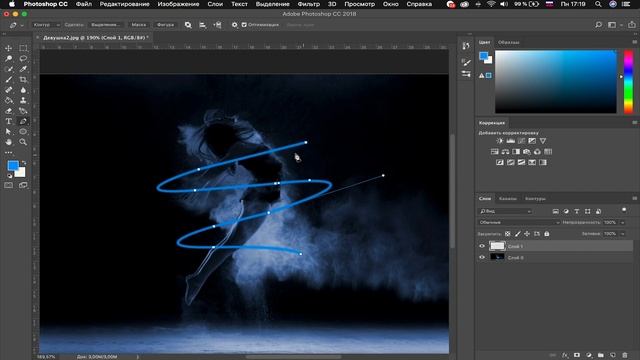
Task: Select the Path Selection arrow tool
Action: click(9, 132)
